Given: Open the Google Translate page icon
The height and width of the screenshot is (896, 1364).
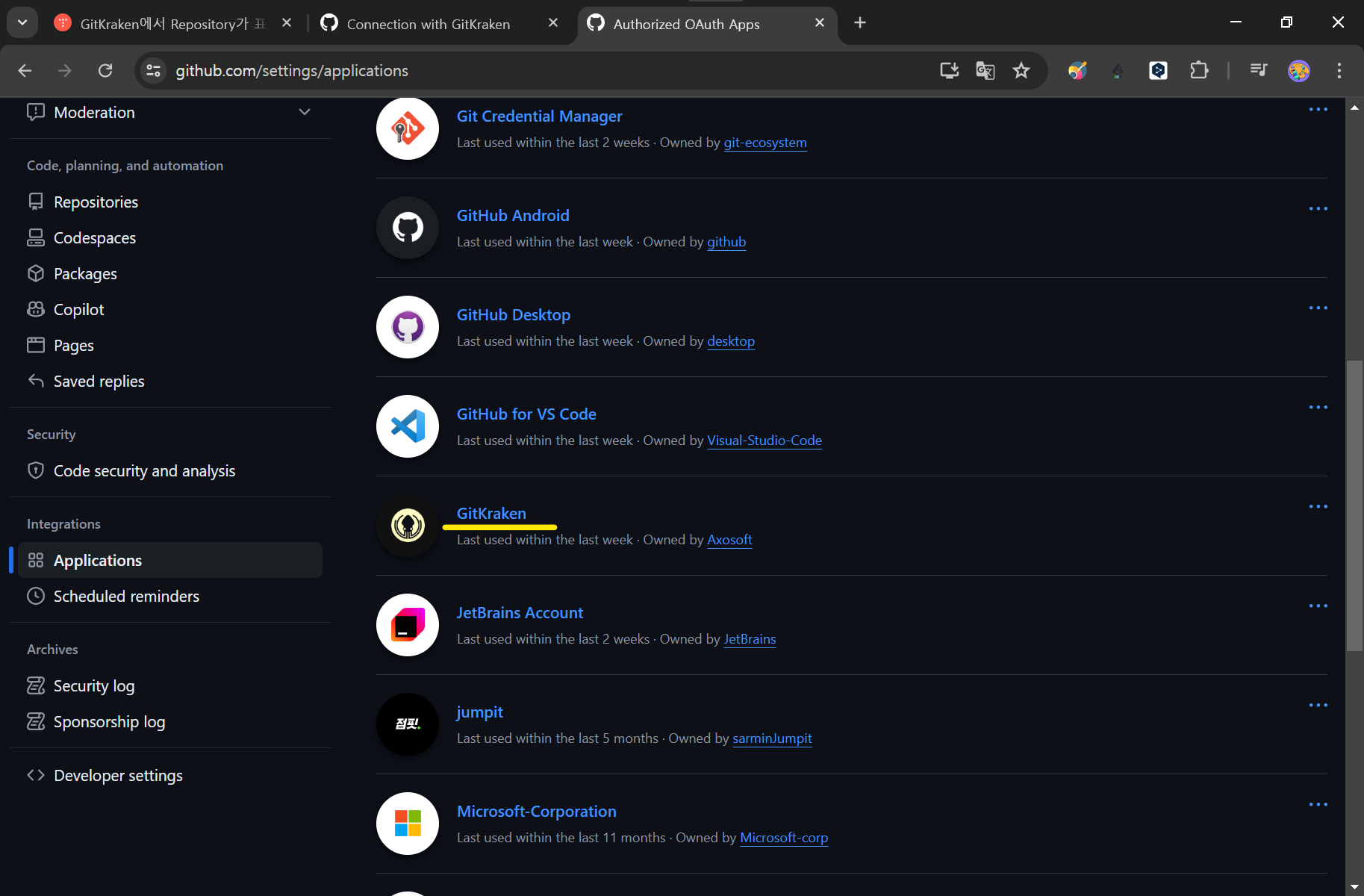Looking at the screenshot, I should tap(985, 70).
